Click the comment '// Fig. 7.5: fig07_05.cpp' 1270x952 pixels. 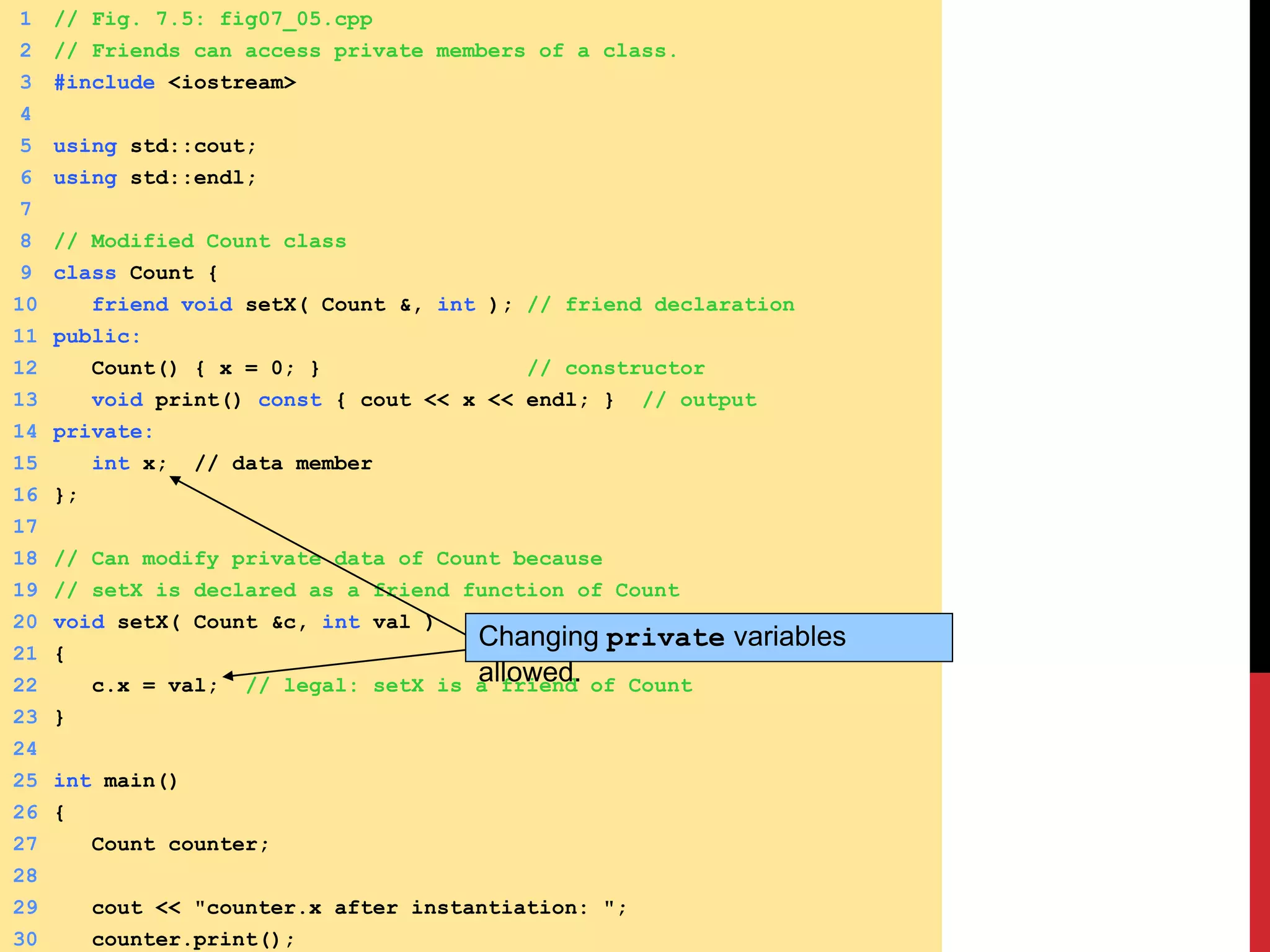(x=213, y=19)
